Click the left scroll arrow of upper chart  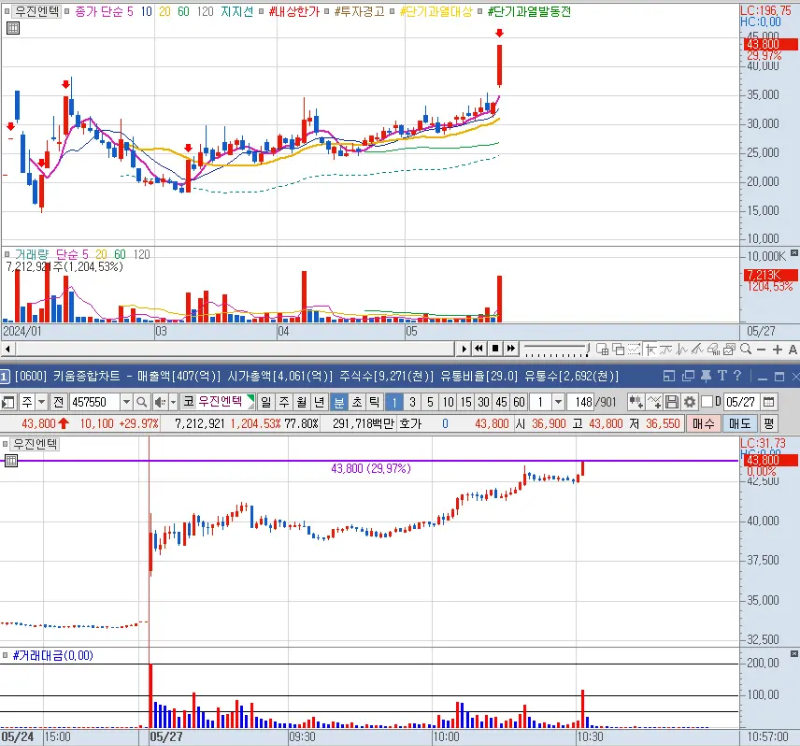click(x=7, y=349)
